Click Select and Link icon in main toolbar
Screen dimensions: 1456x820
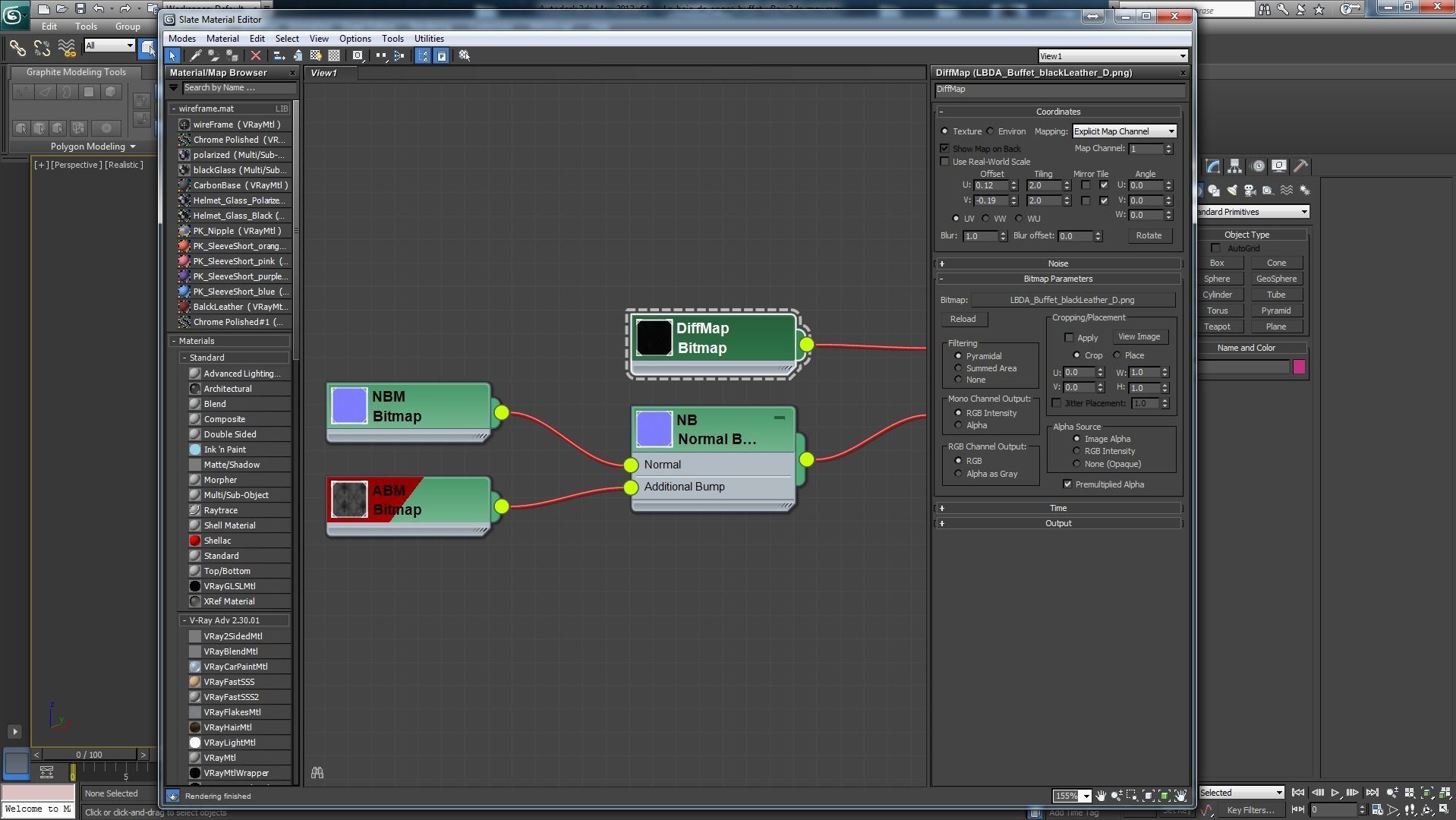point(17,48)
